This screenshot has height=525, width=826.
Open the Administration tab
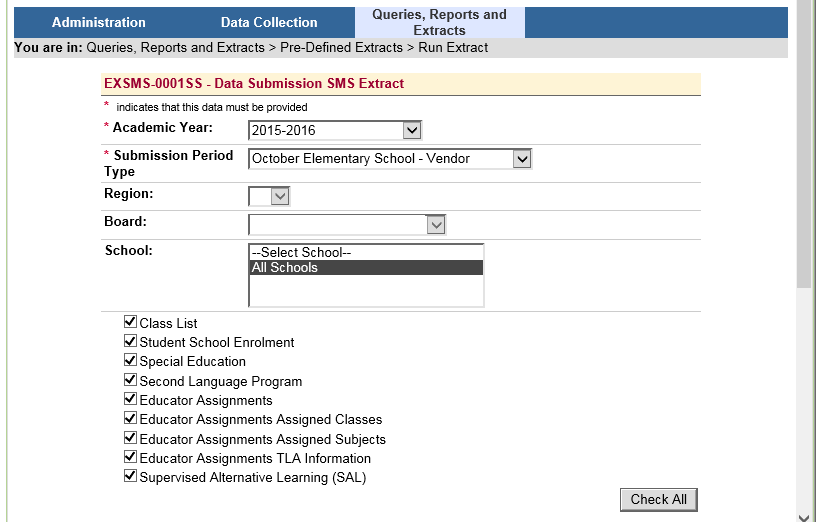98,22
